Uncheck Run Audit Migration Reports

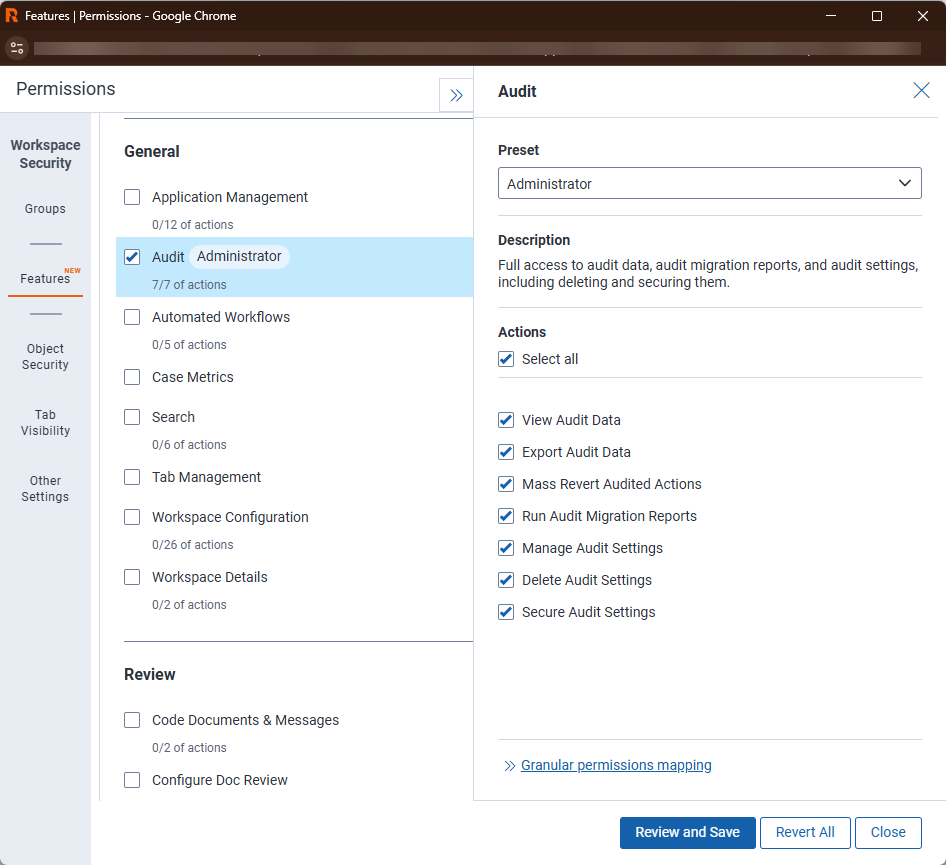pos(506,516)
